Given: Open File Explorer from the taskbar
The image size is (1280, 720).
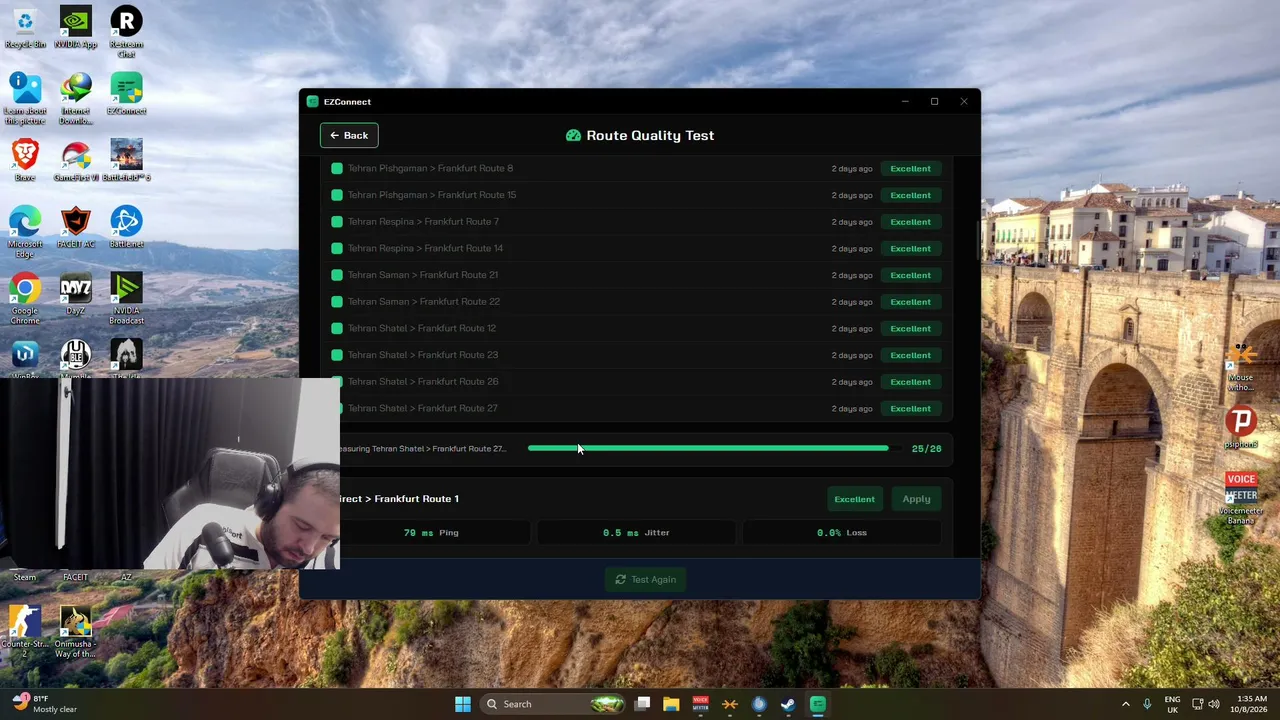Looking at the screenshot, I should (x=671, y=704).
